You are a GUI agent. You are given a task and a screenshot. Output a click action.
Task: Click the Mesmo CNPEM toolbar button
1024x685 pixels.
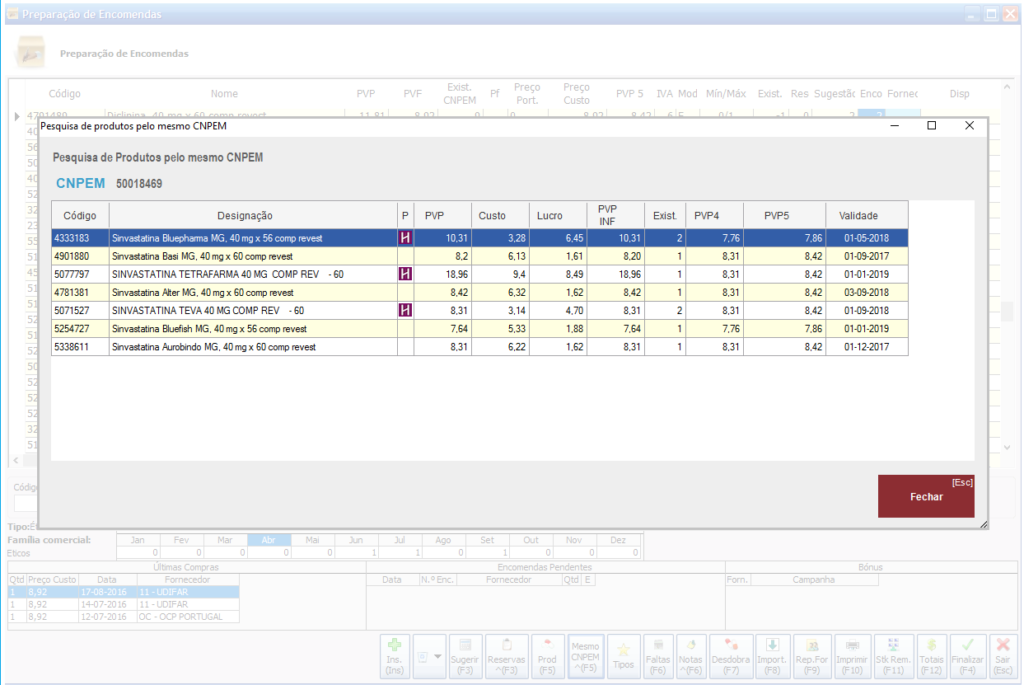point(585,656)
